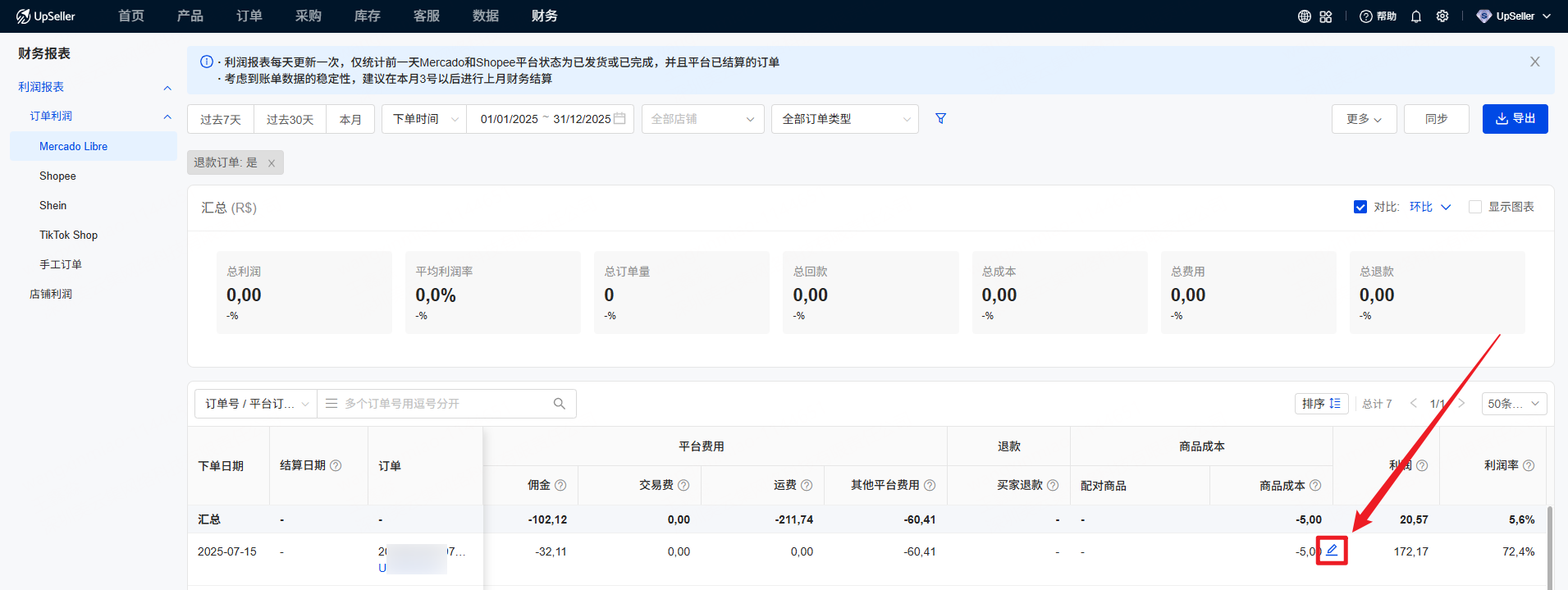The width and height of the screenshot is (1568, 590).
Task: Click the 导出 export button
Action: click(1515, 119)
